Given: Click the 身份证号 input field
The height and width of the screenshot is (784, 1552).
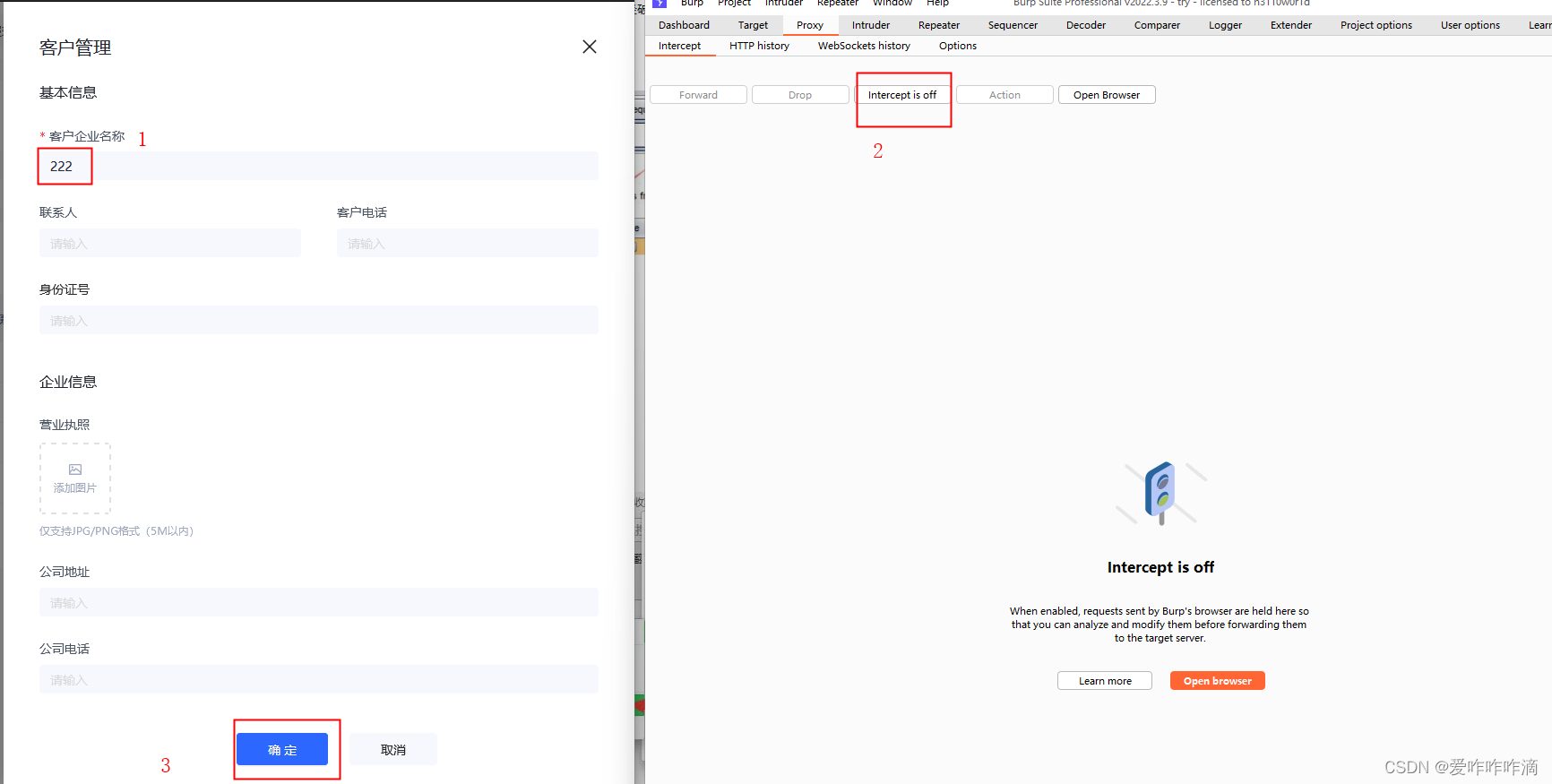Looking at the screenshot, I should [319, 320].
